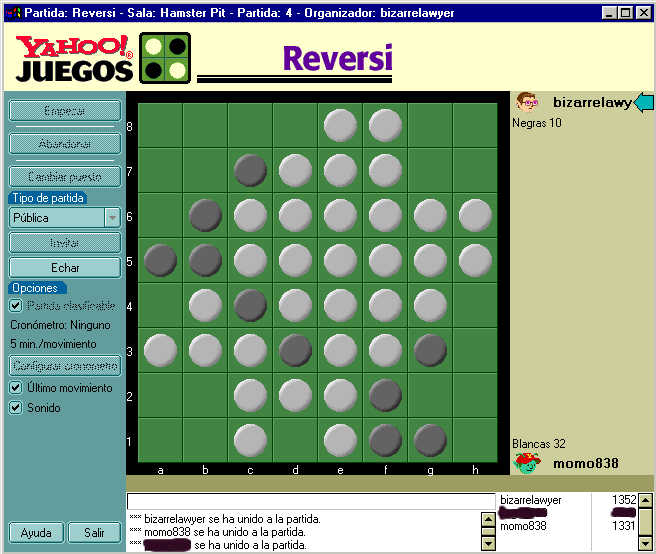This screenshot has width=656, height=554.
Task: Click the Blancas 32 score label
Action: (x=539, y=444)
